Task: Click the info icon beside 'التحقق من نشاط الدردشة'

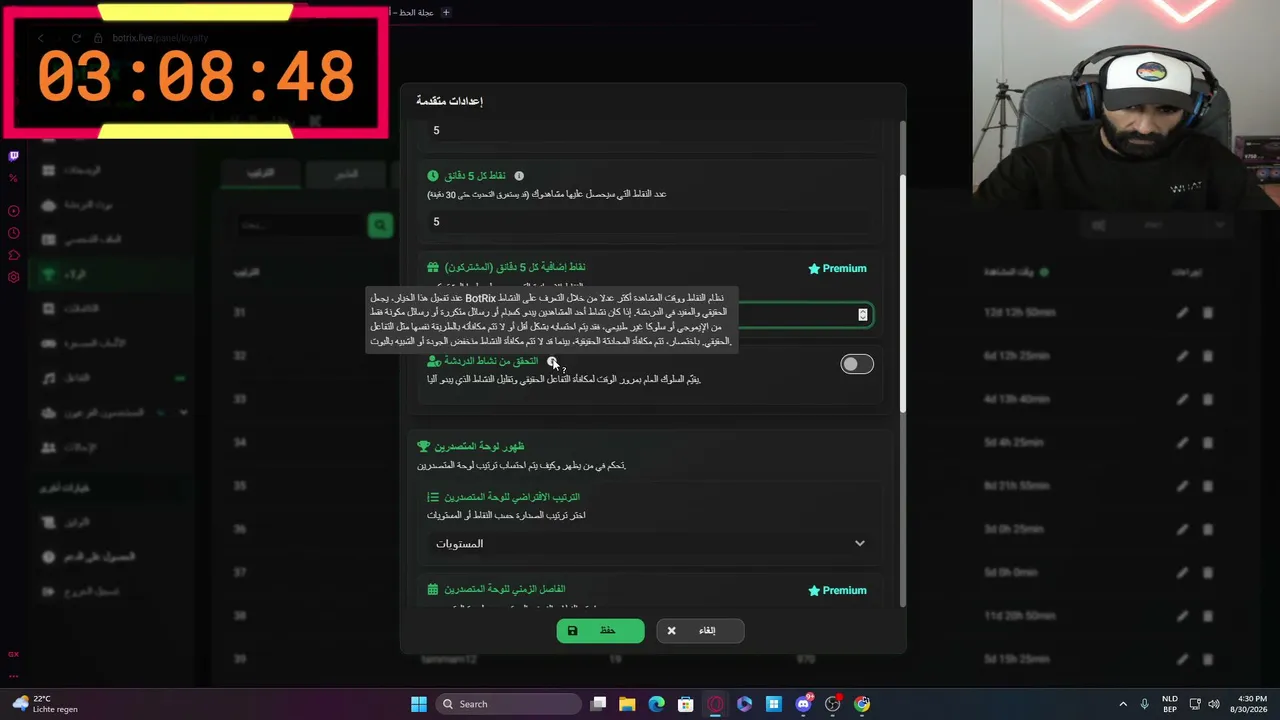Action: (x=552, y=361)
